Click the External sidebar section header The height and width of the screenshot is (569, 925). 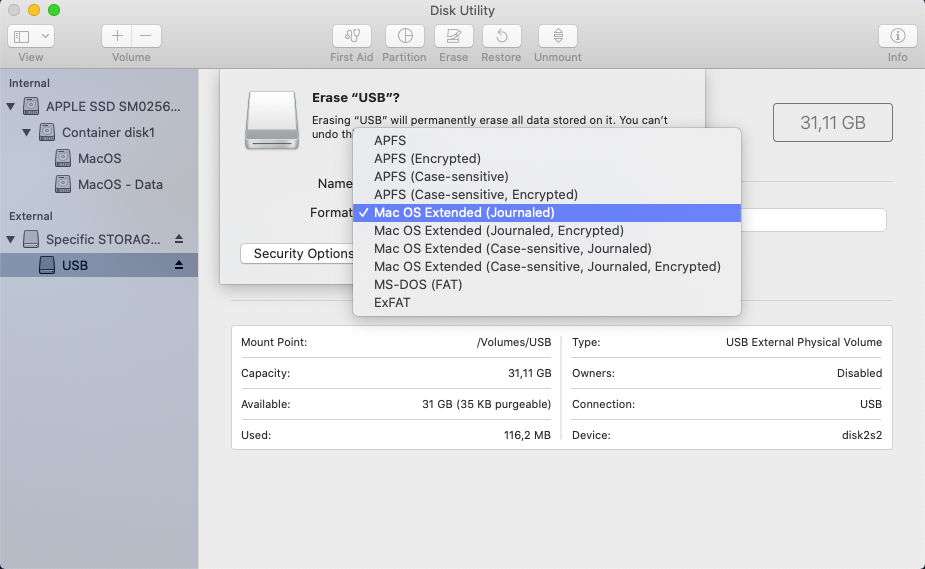tap(31, 216)
